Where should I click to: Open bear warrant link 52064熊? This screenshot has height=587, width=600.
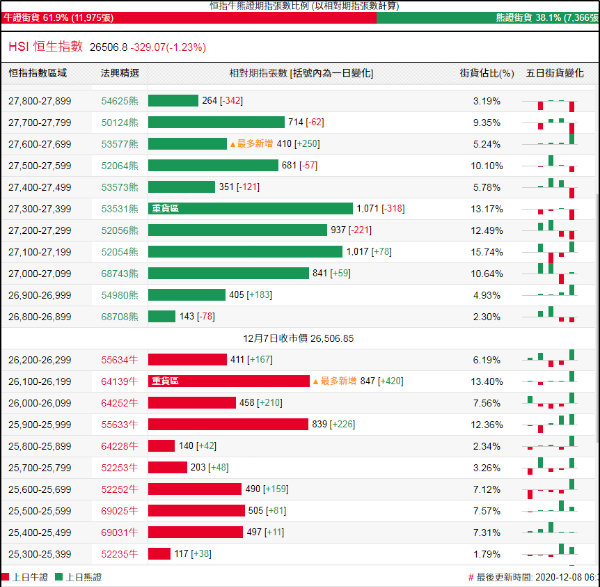point(119,166)
